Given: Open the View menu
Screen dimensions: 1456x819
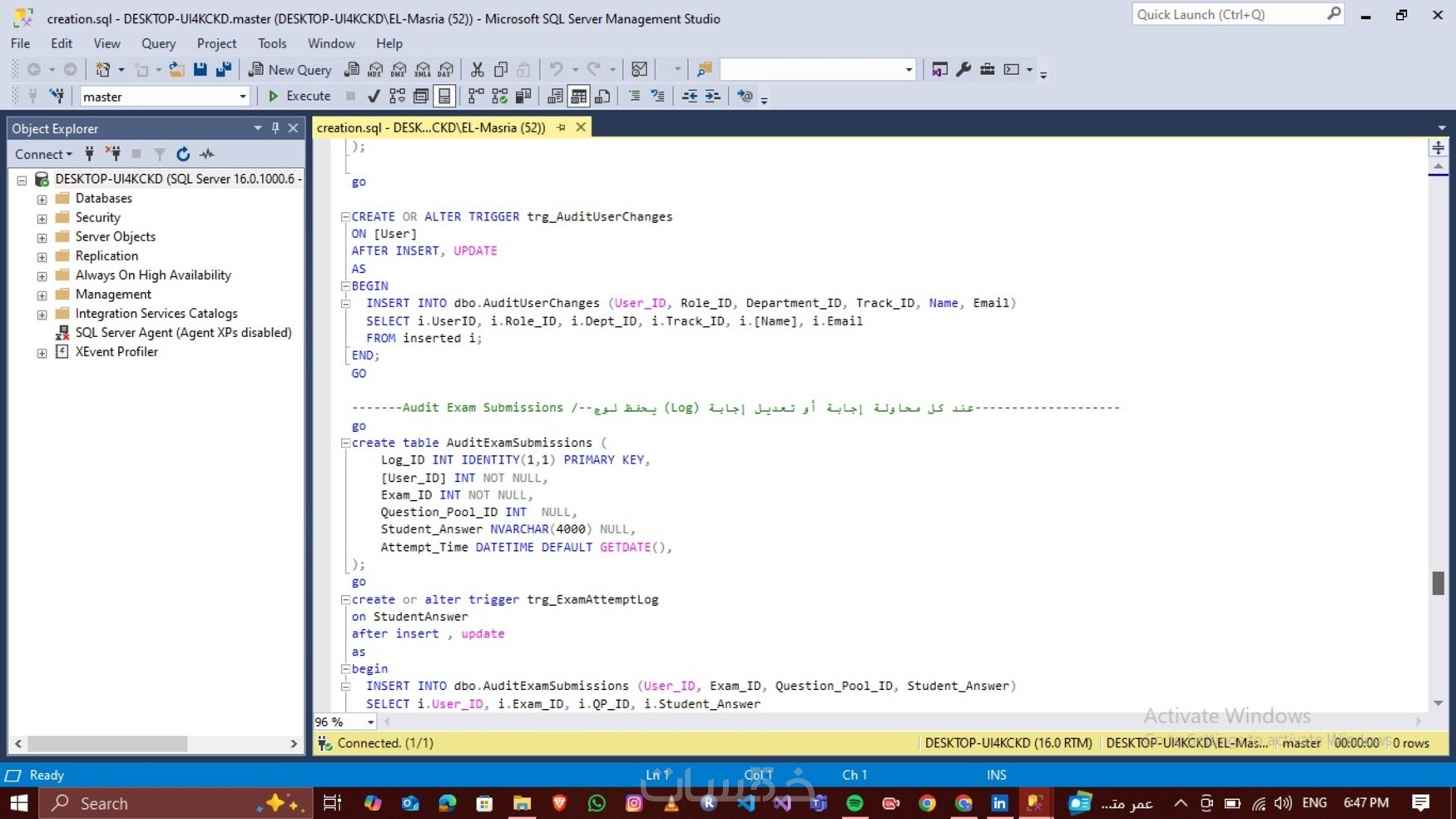Looking at the screenshot, I should pyautogui.click(x=106, y=43).
